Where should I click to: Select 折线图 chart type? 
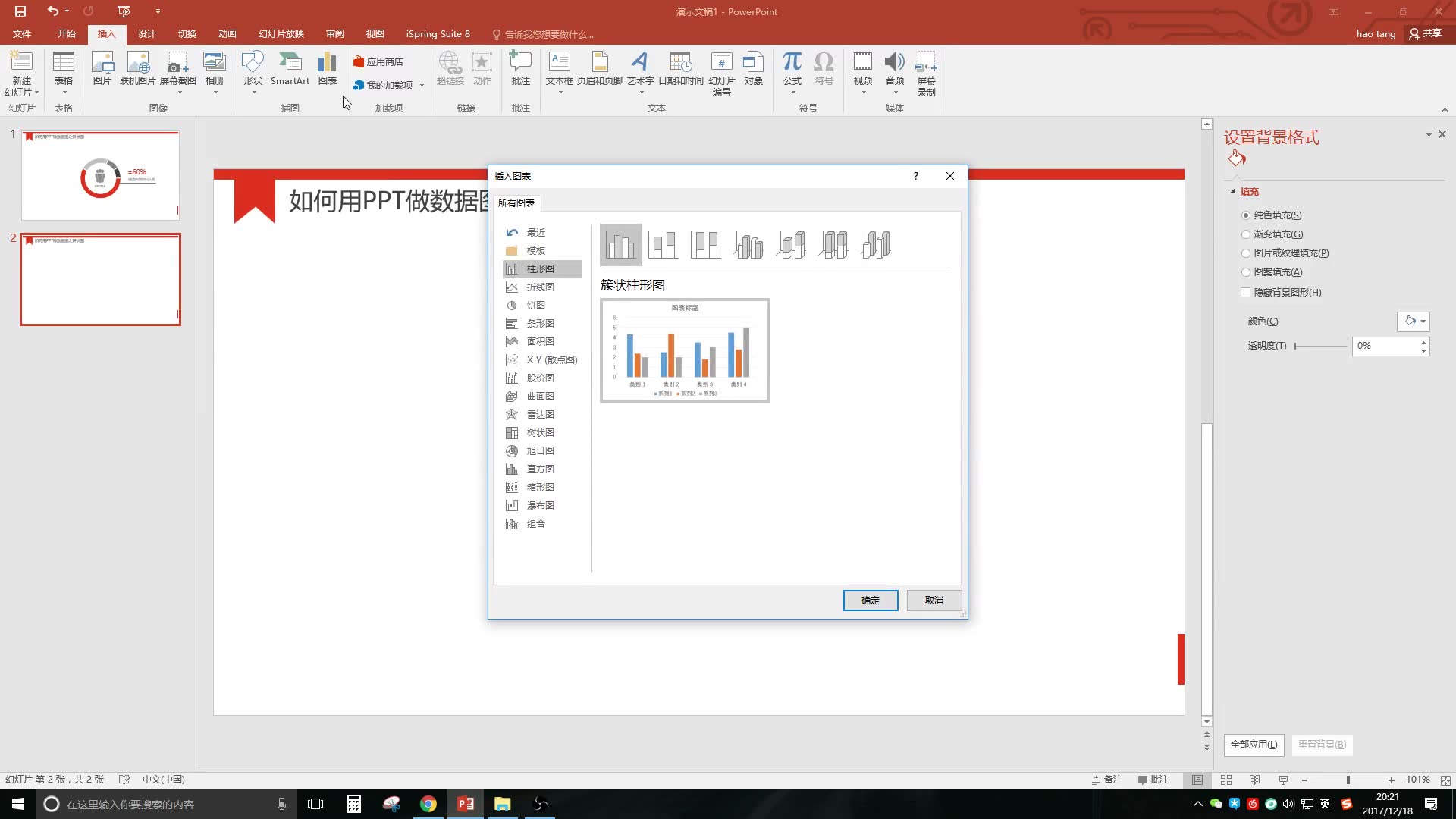point(540,287)
